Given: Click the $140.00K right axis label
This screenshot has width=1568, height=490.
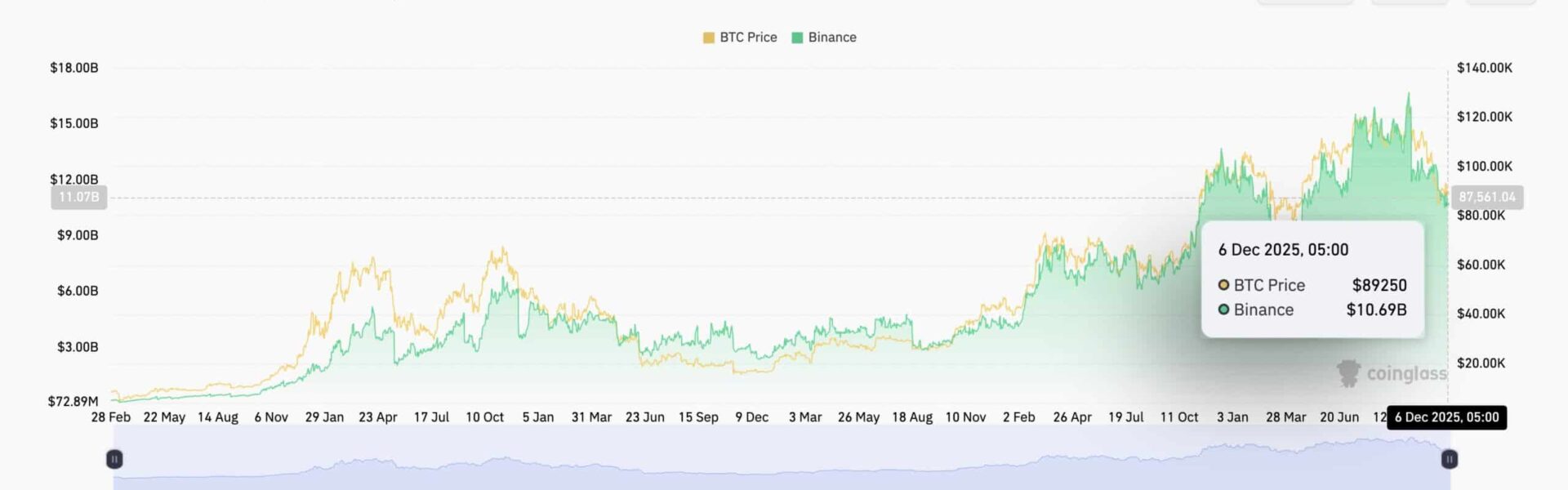Looking at the screenshot, I should tap(1484, 68).
